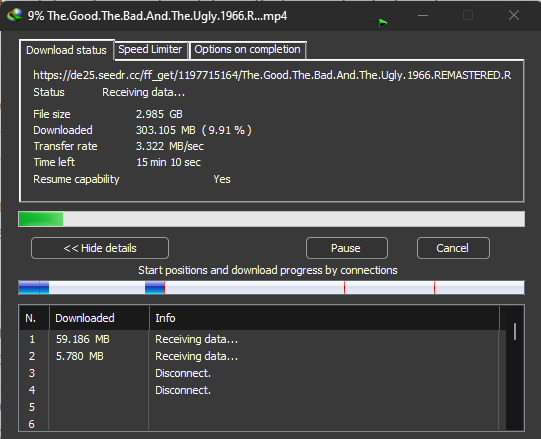541x439 pixels.
Task: Select connection row 2 with 5.780 MB
Action: click(x=262, y=356)
